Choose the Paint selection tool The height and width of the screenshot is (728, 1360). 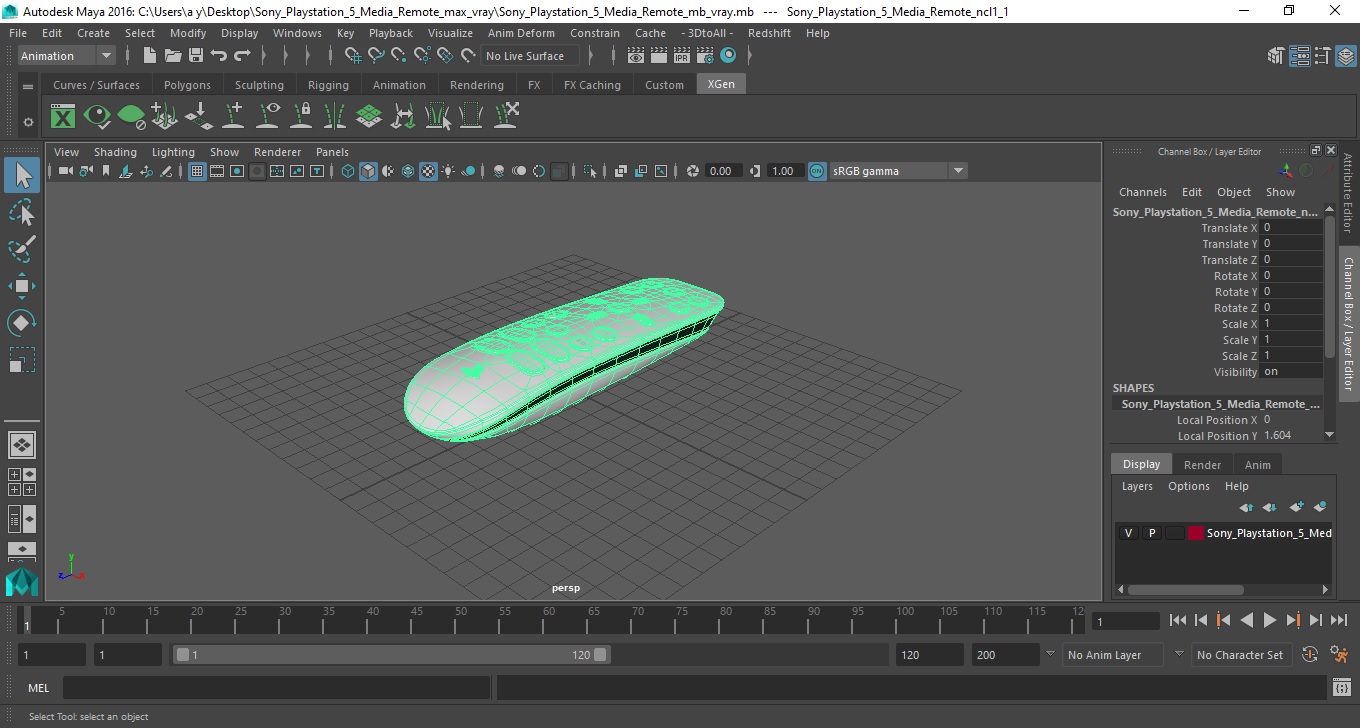pyautogui.click(x=22, y=249)
